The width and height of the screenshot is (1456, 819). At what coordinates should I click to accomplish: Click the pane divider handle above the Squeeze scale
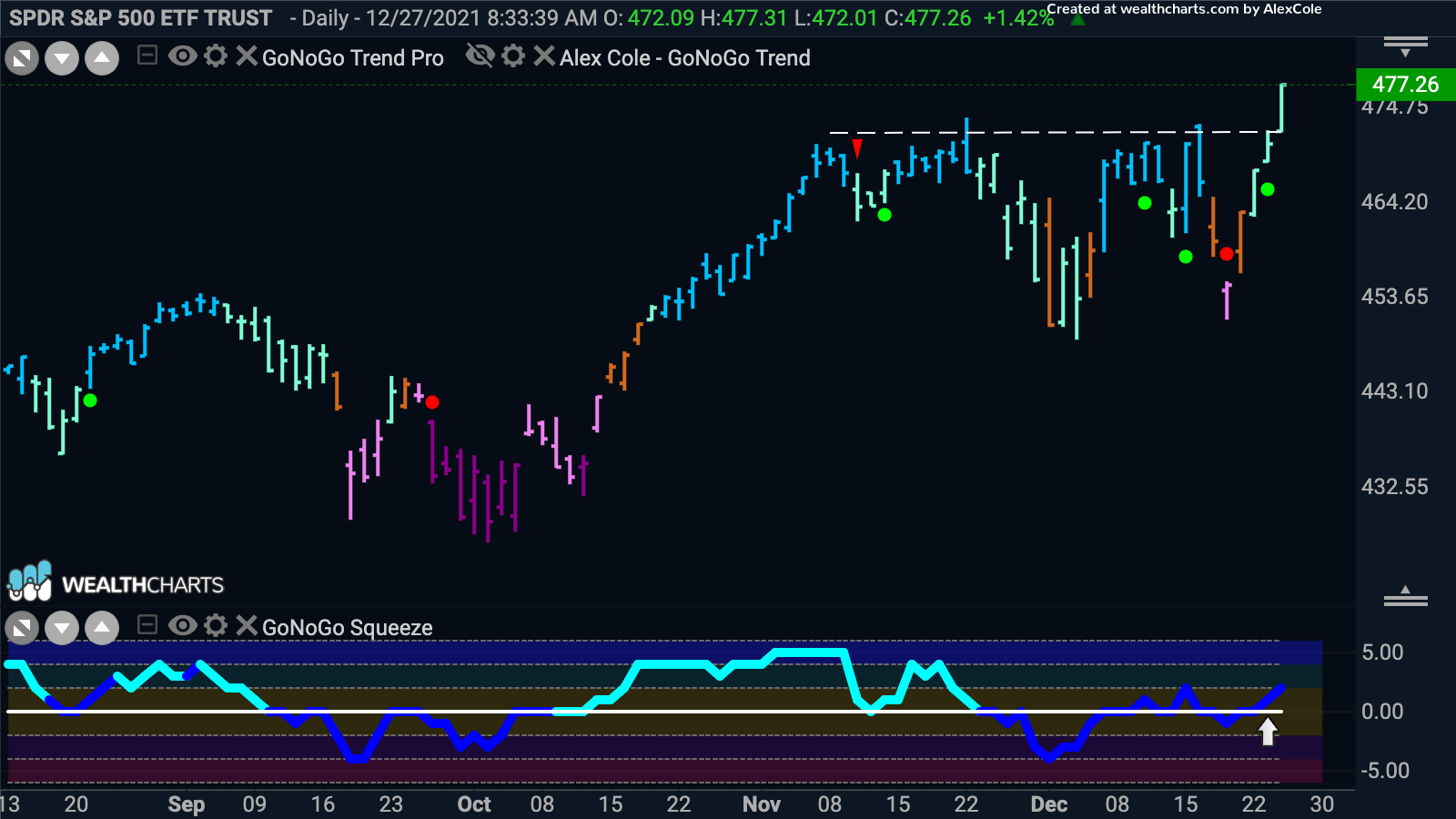pos(1406,597)
